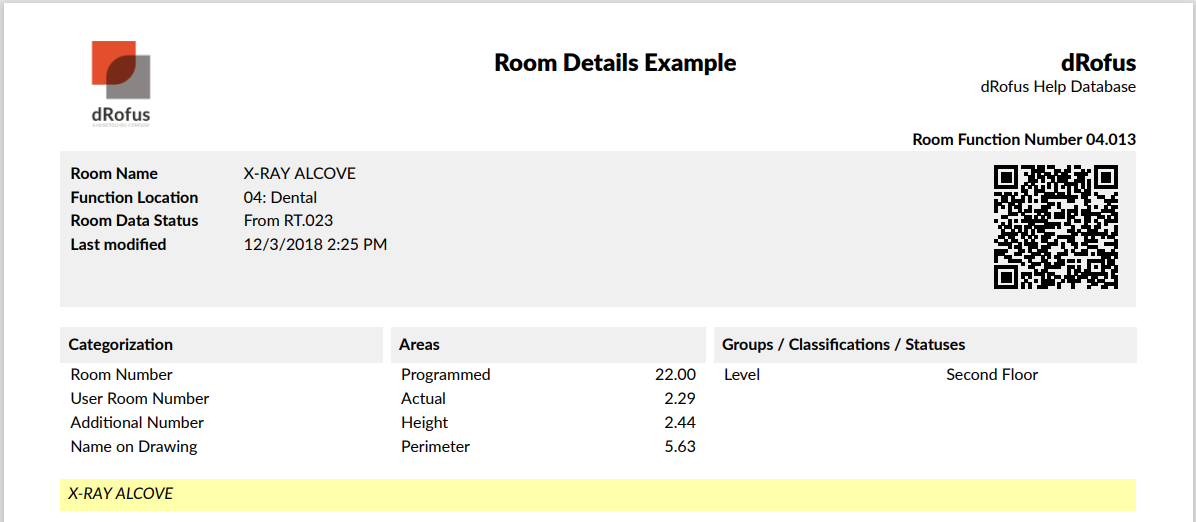
Task: Click the Name on Drawing label
Action: click(x=134, y=447)
